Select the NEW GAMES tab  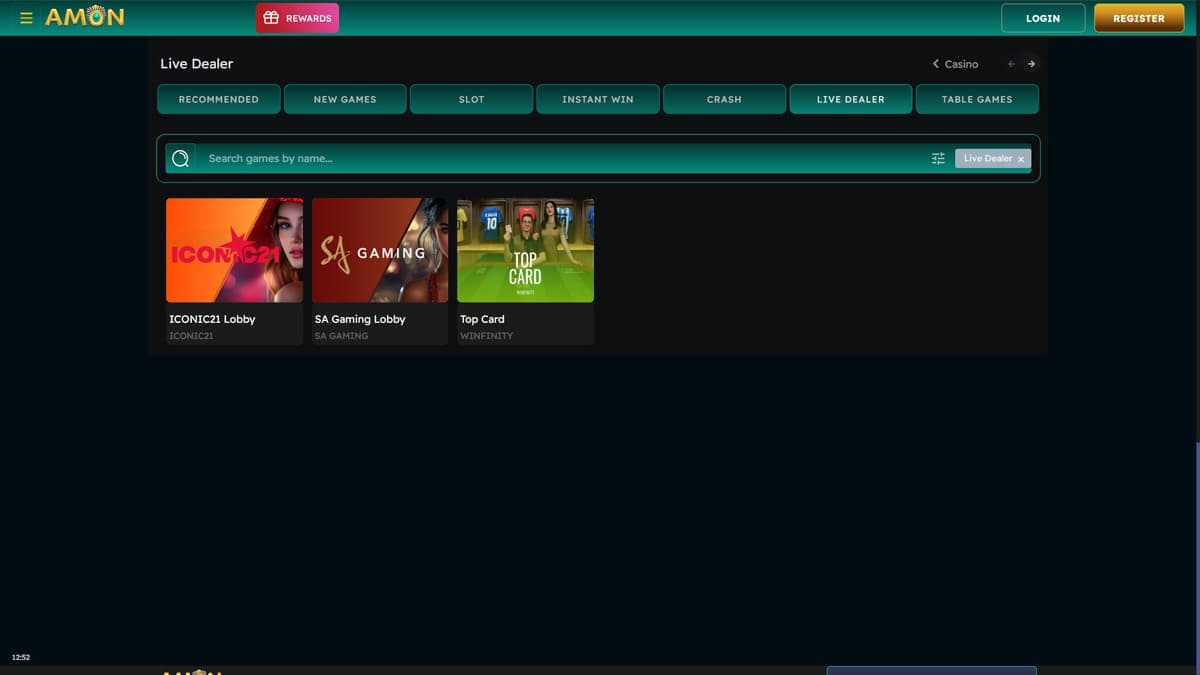345,99
